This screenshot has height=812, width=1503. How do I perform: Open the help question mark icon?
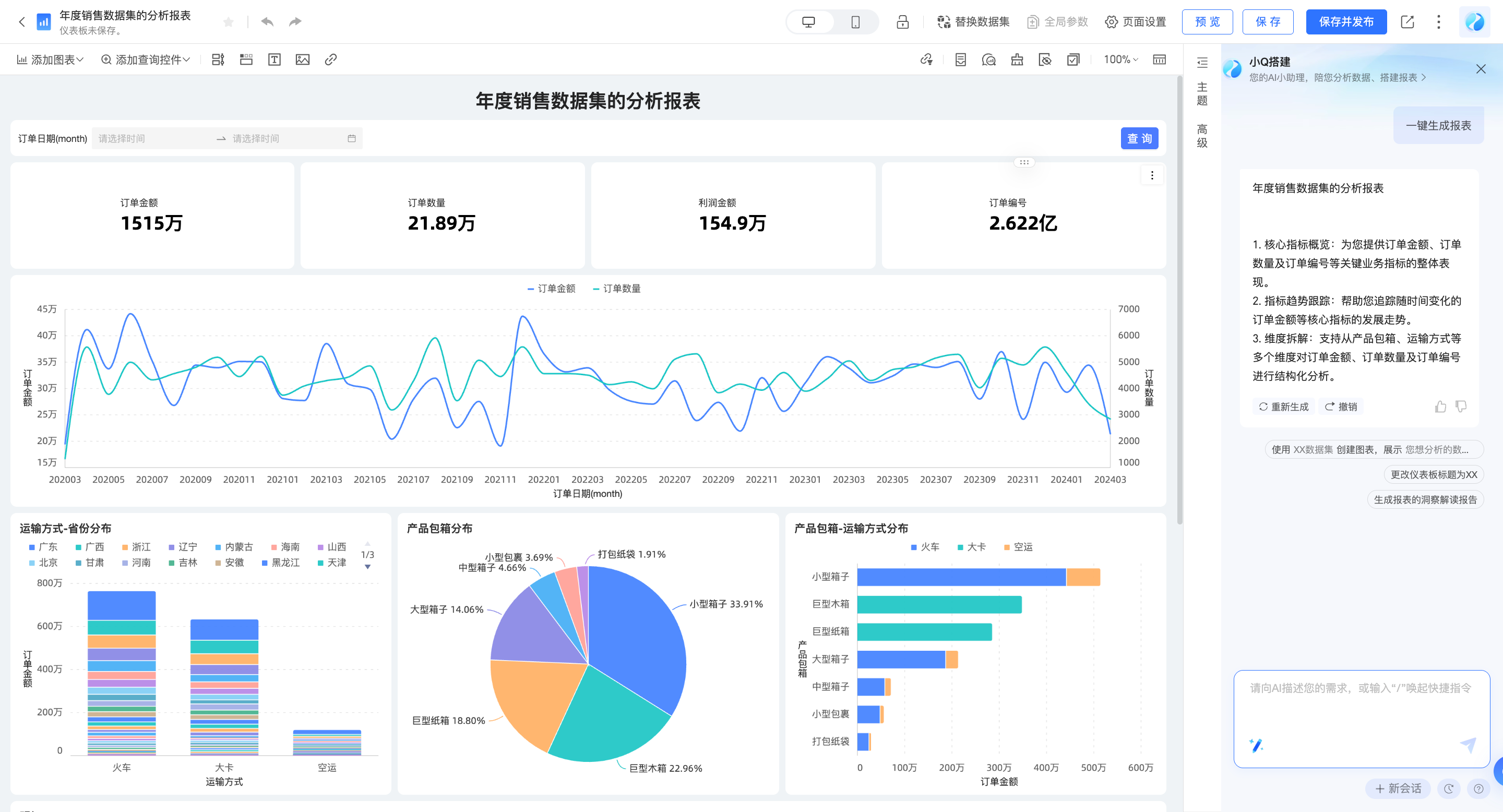pos(1478,789)
